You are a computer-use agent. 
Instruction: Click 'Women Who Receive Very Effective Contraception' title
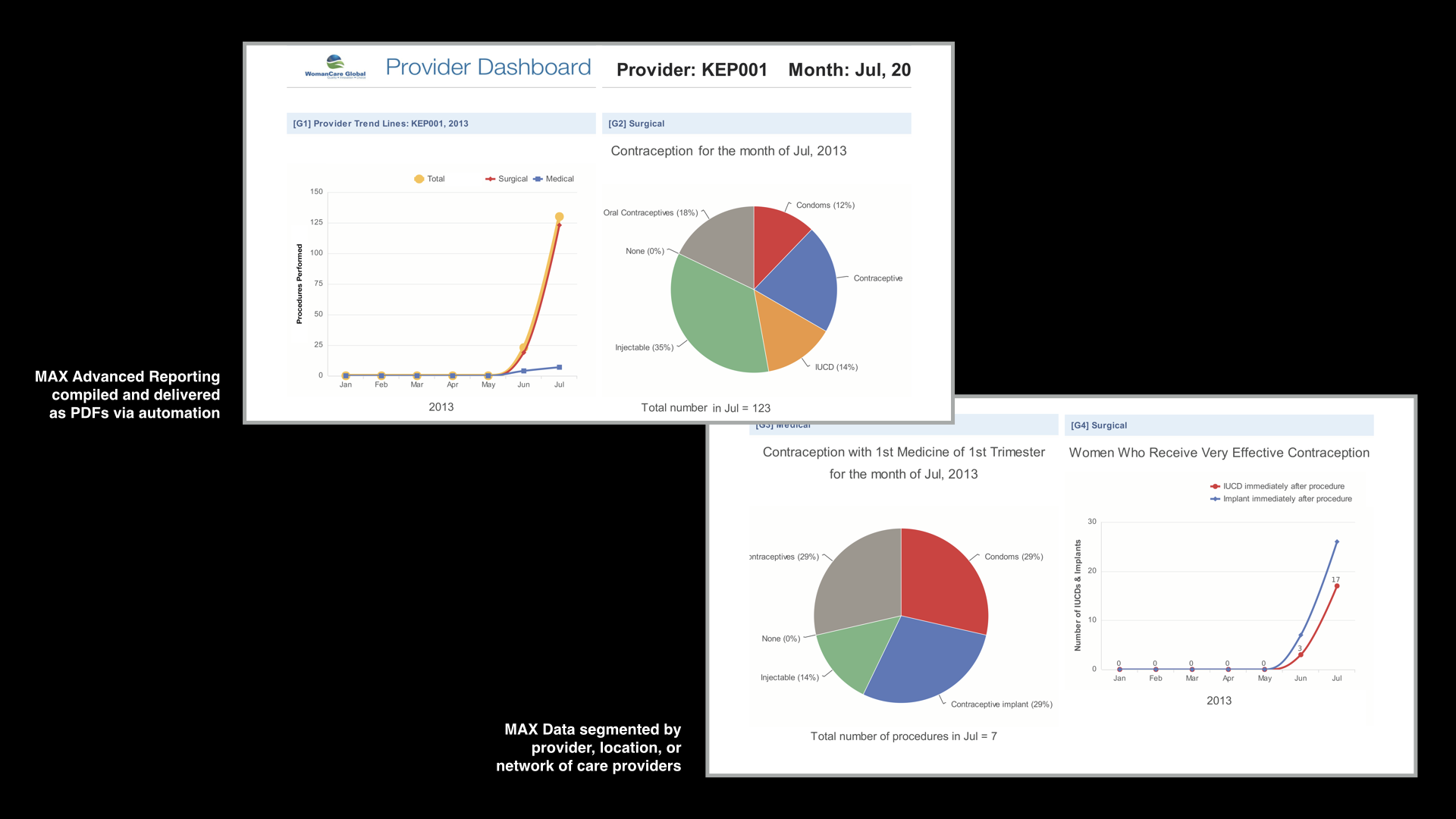tap(1219, 453)
